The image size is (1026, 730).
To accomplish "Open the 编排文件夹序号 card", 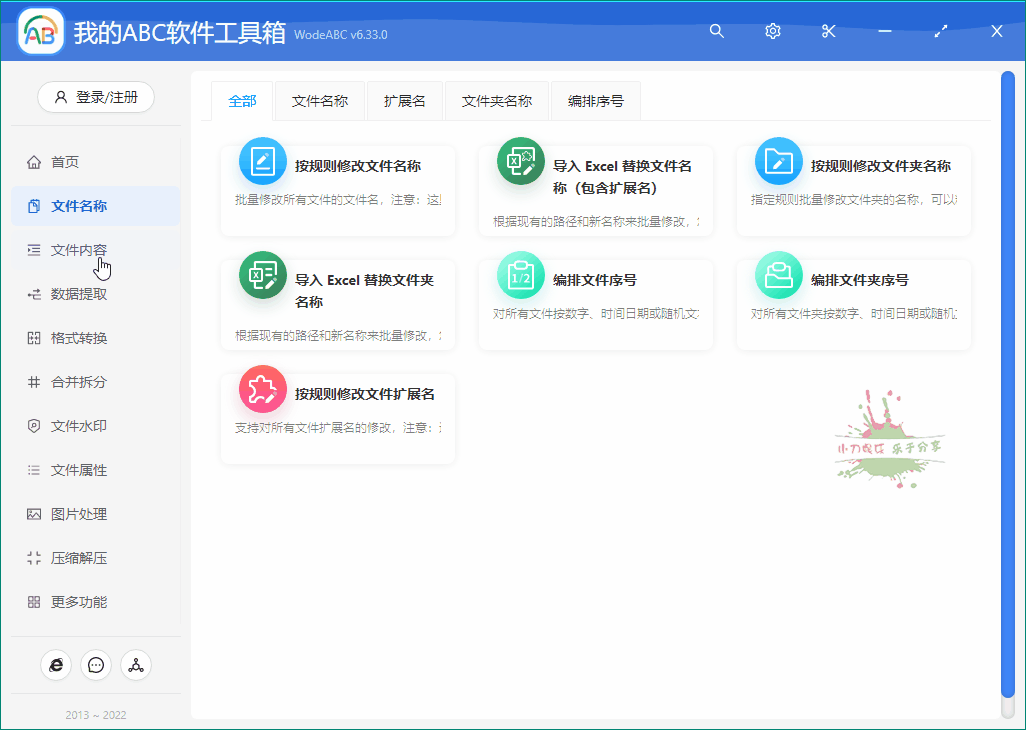I will pos(853,303).
